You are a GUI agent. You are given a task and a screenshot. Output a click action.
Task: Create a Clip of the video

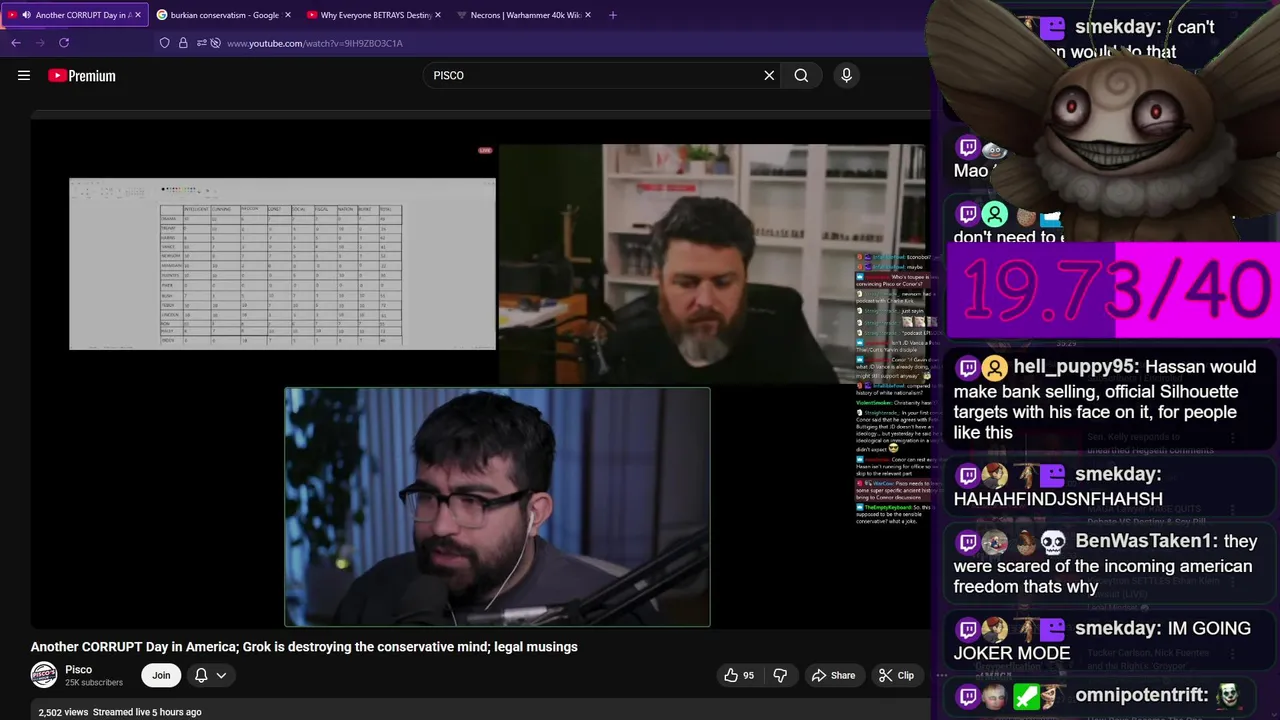(x=896, y=675)
